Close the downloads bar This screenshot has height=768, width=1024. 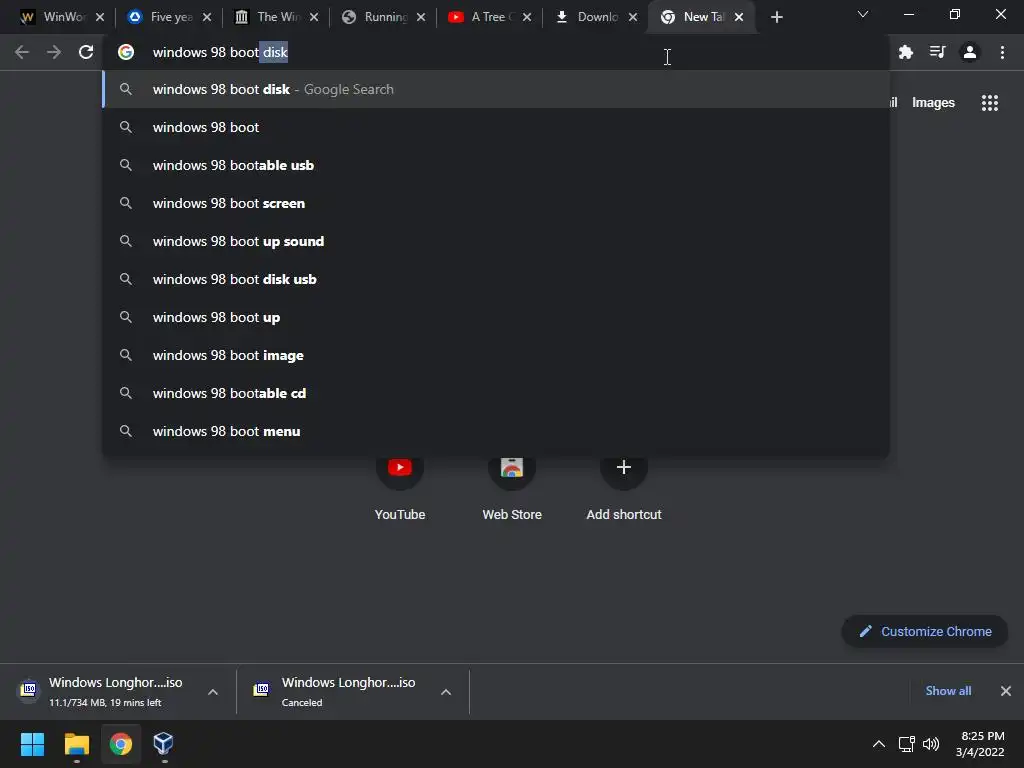click(x=1006, y=691)
